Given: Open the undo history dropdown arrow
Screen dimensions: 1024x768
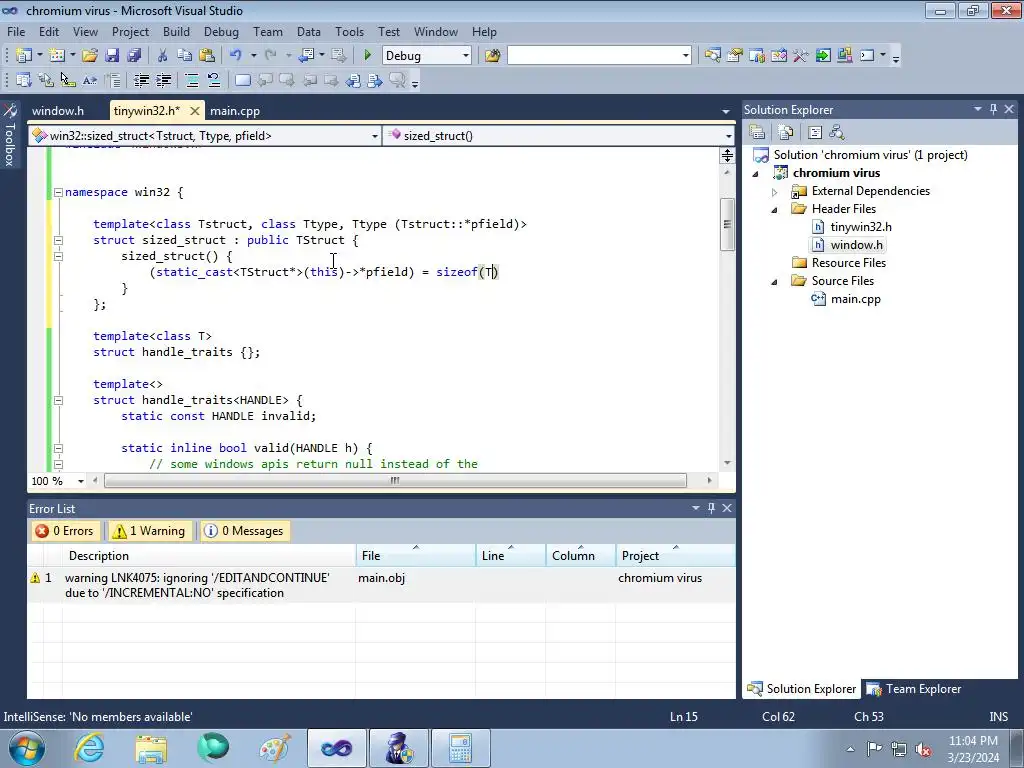Looking at the screenshot, I should pos(253,56).
